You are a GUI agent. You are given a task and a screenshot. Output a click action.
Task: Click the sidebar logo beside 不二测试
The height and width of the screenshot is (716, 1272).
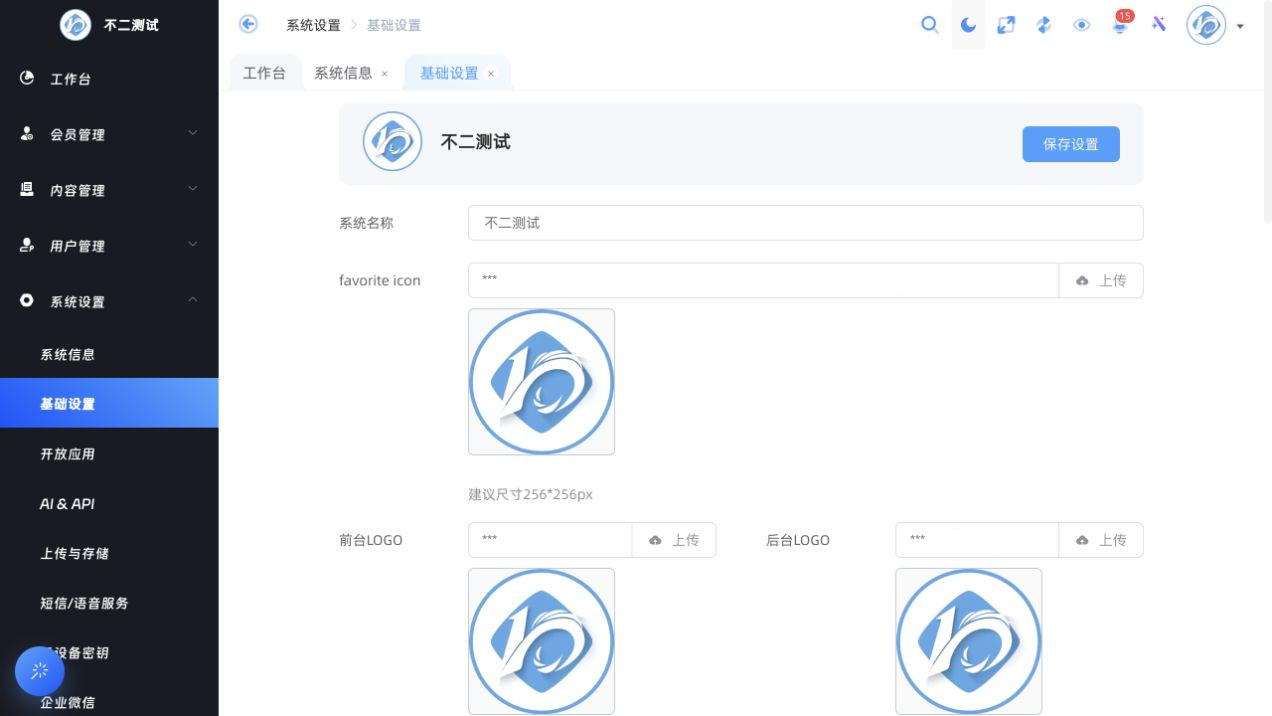pos(75,24)
